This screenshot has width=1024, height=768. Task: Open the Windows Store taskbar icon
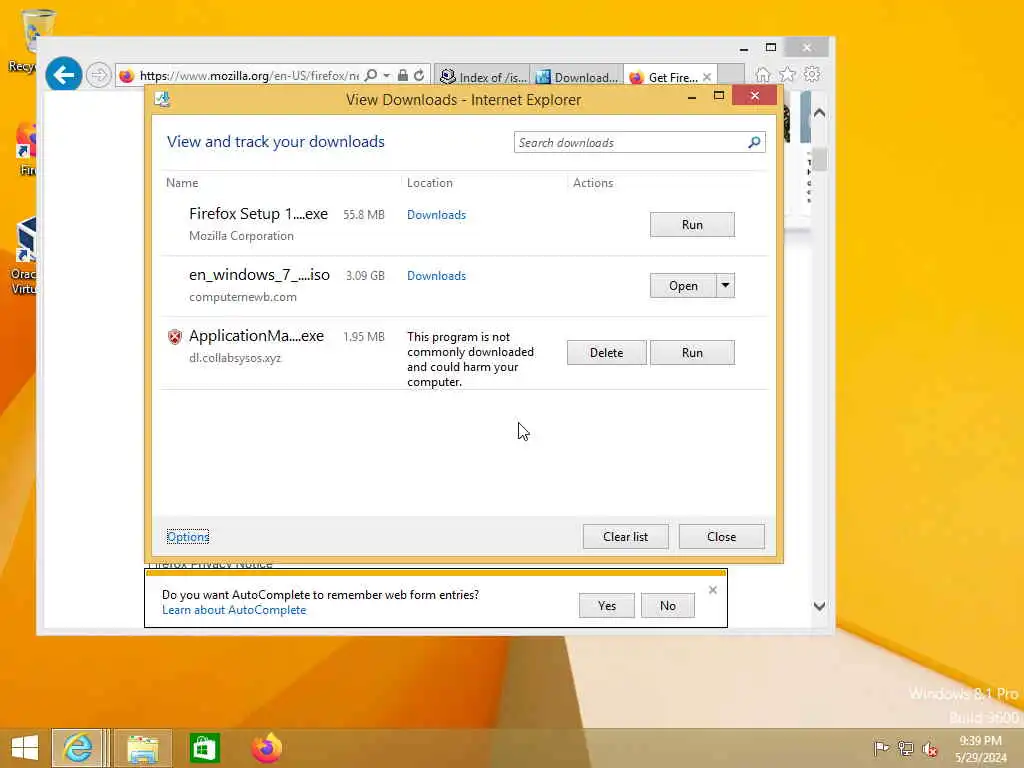[x=204, y=748]
